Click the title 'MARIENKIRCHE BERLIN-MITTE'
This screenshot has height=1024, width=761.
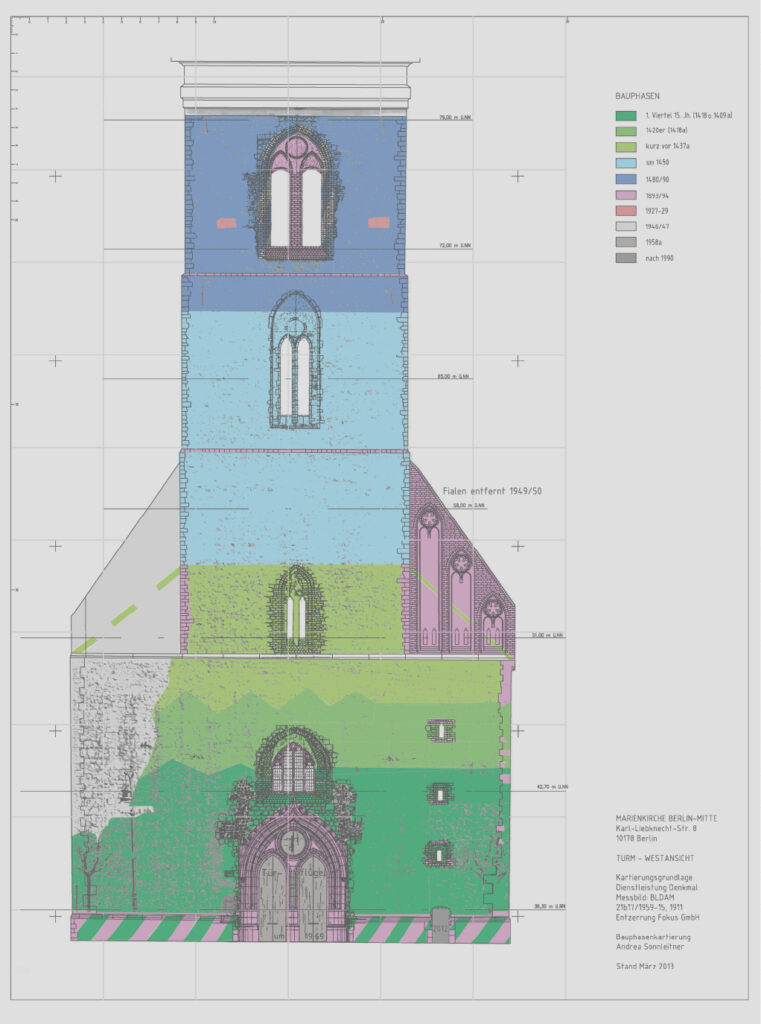click(666, 818)
